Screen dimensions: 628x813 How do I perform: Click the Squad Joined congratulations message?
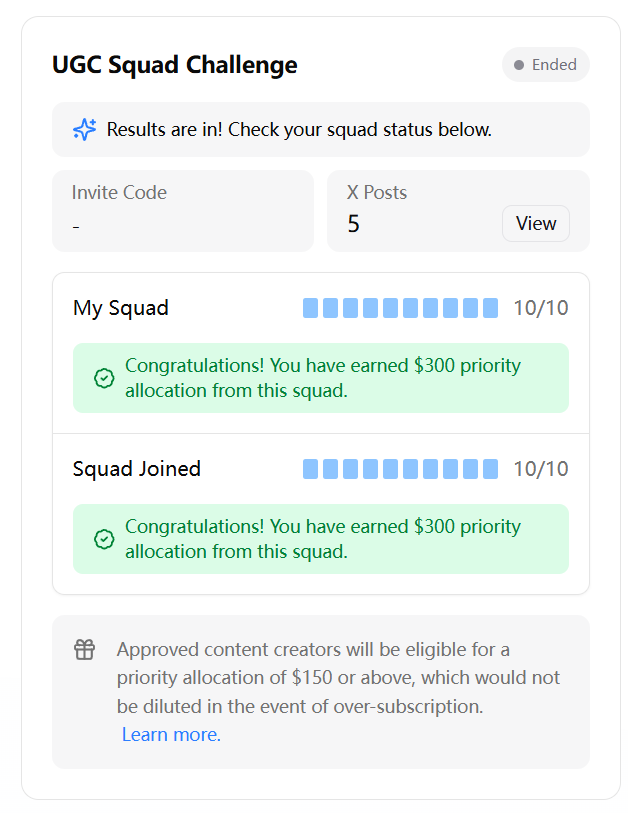coord(323,539)
